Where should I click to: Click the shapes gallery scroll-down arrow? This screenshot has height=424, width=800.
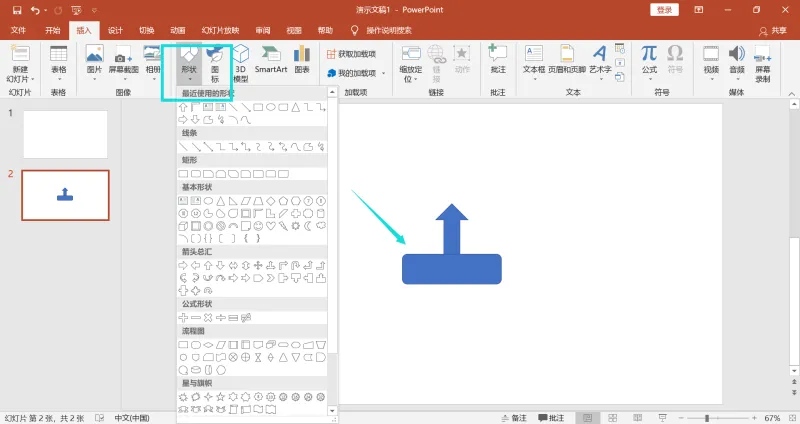click(332, 410)
